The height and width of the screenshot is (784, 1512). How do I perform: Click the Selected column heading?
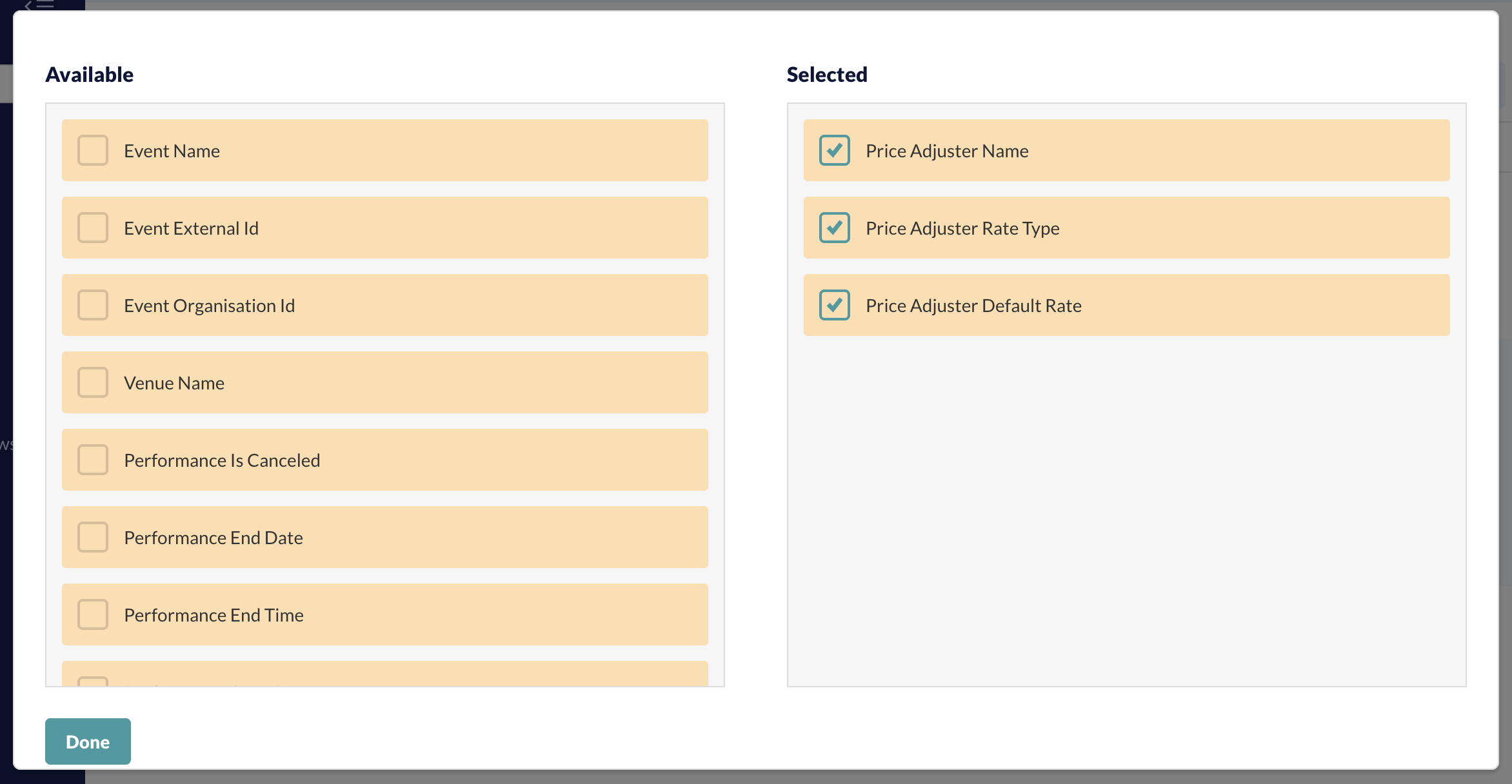(x=827, y=74)
